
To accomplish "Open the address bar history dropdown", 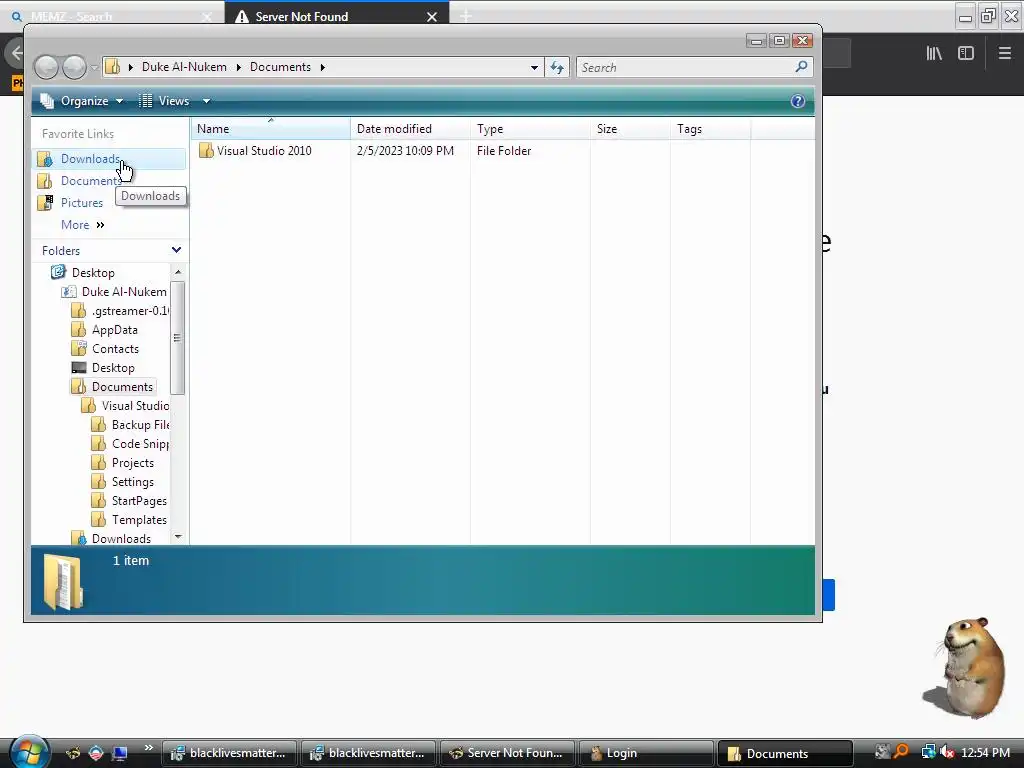I will tap(534, 67).
